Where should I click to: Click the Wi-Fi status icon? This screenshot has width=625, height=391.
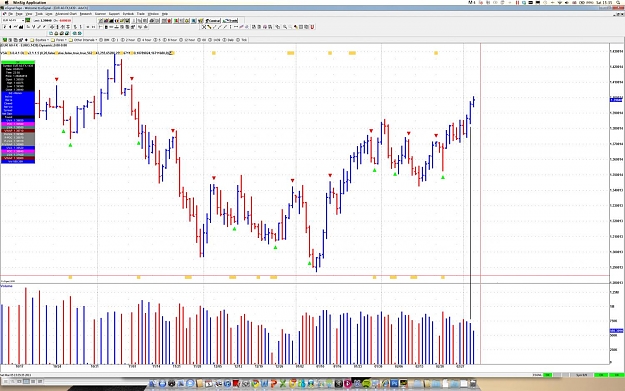pos(560,2)
